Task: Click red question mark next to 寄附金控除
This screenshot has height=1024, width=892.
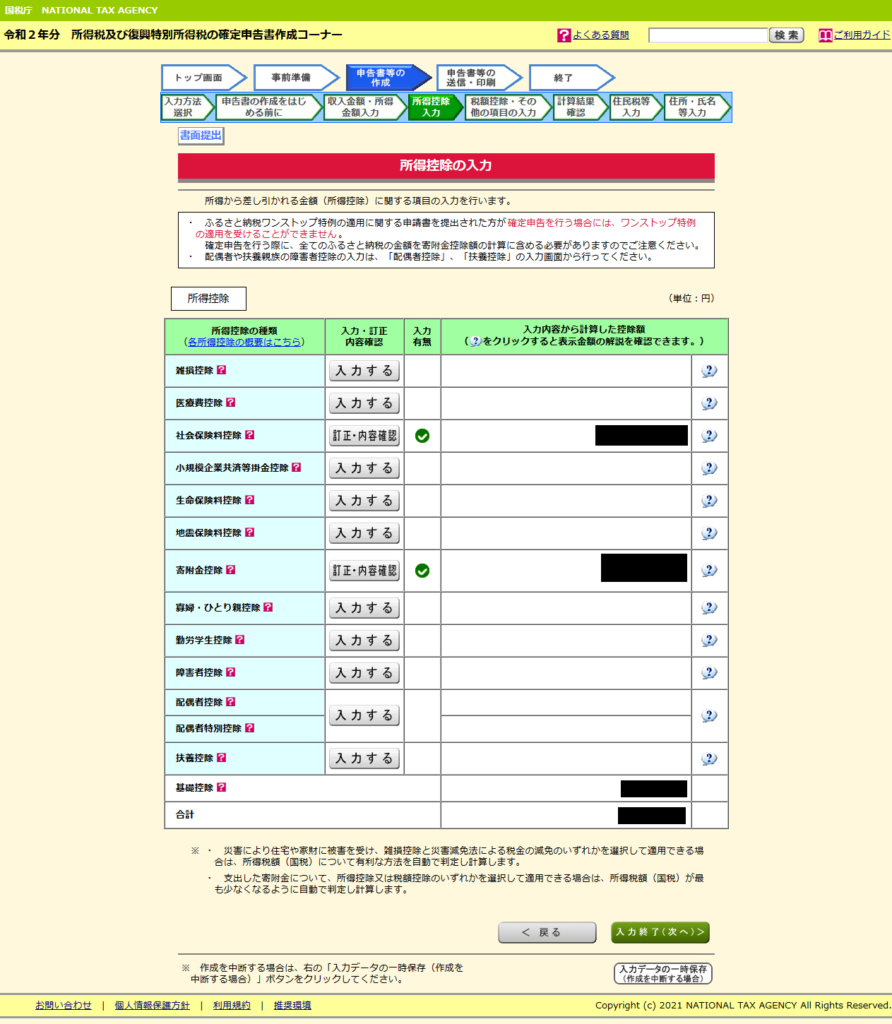Action: [x=231, y=570]
